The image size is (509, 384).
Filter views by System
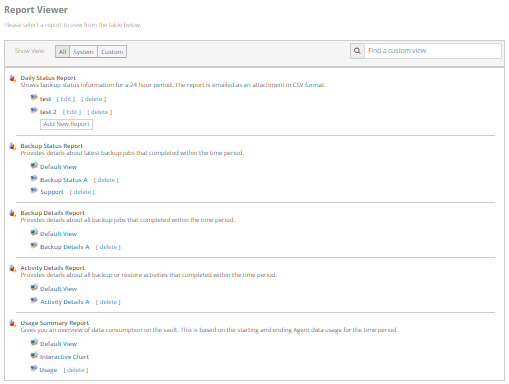[x=83, y=52]
